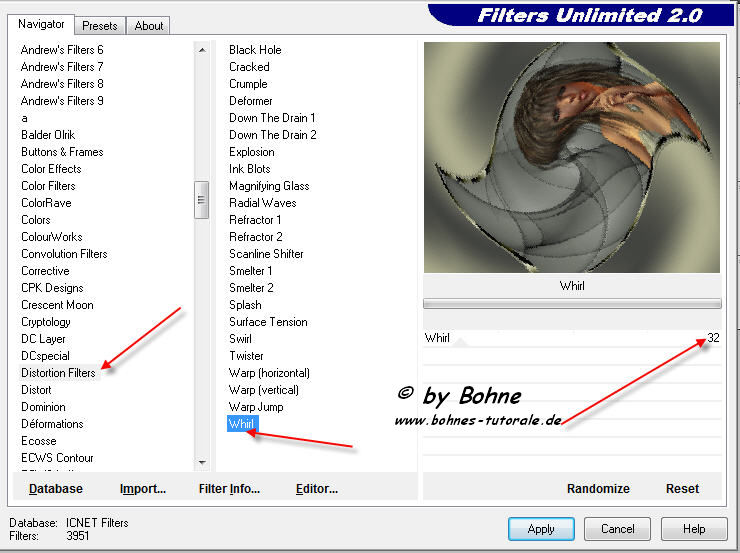
Task: Choose the Whirl filter
Action: click(x=242, y=424)
